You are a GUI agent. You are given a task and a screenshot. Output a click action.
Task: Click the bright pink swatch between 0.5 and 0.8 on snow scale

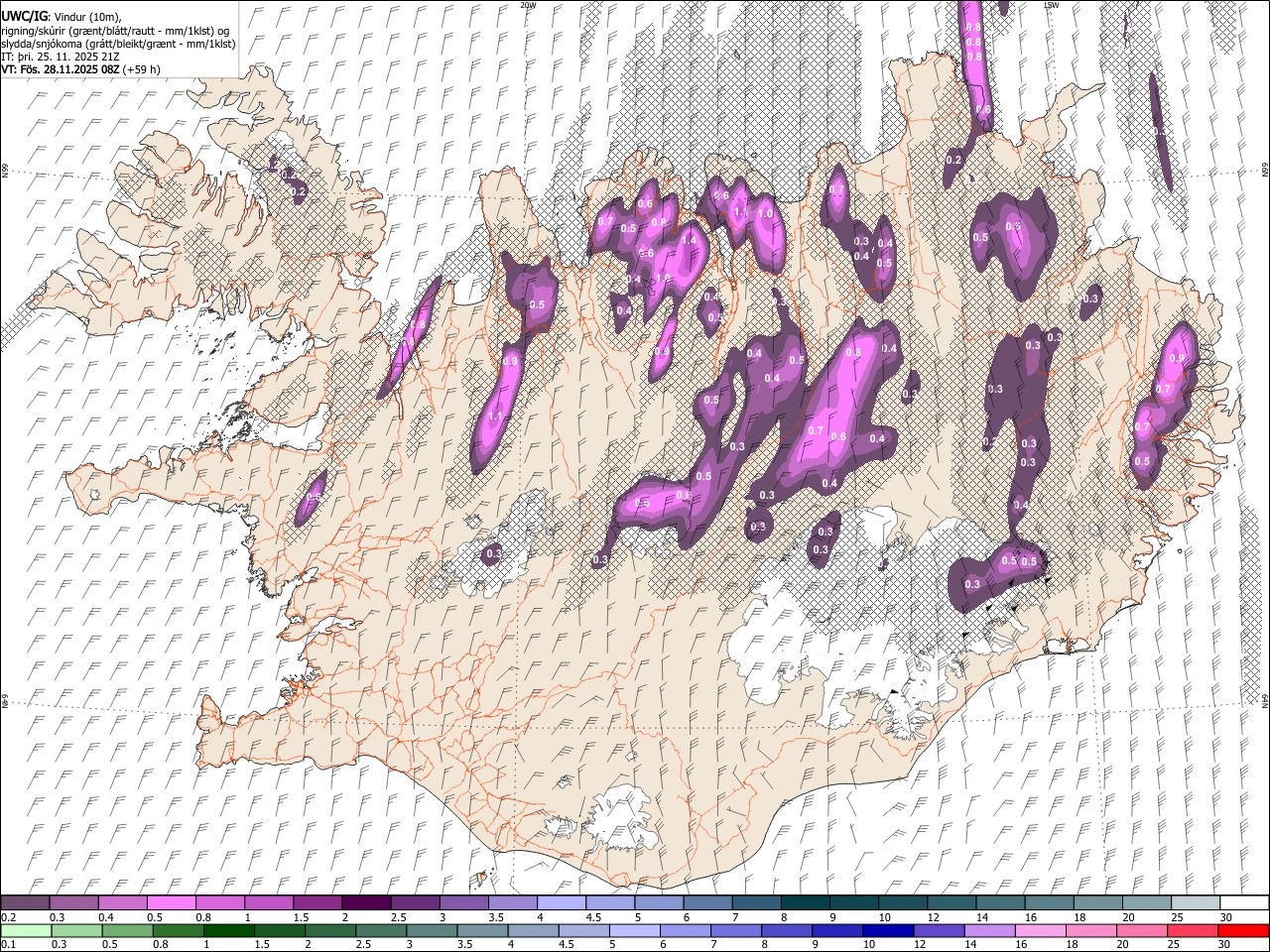(171, 902)
